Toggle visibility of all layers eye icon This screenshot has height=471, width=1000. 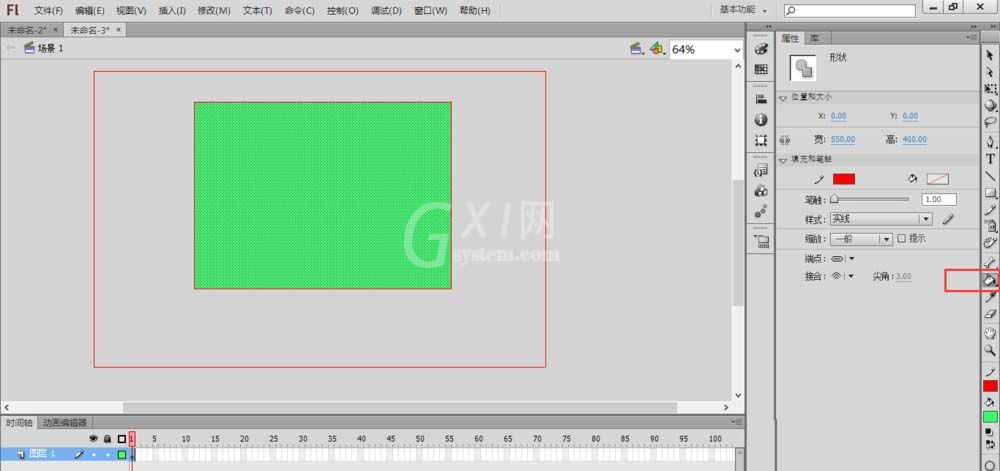click(x=94, y=438)
